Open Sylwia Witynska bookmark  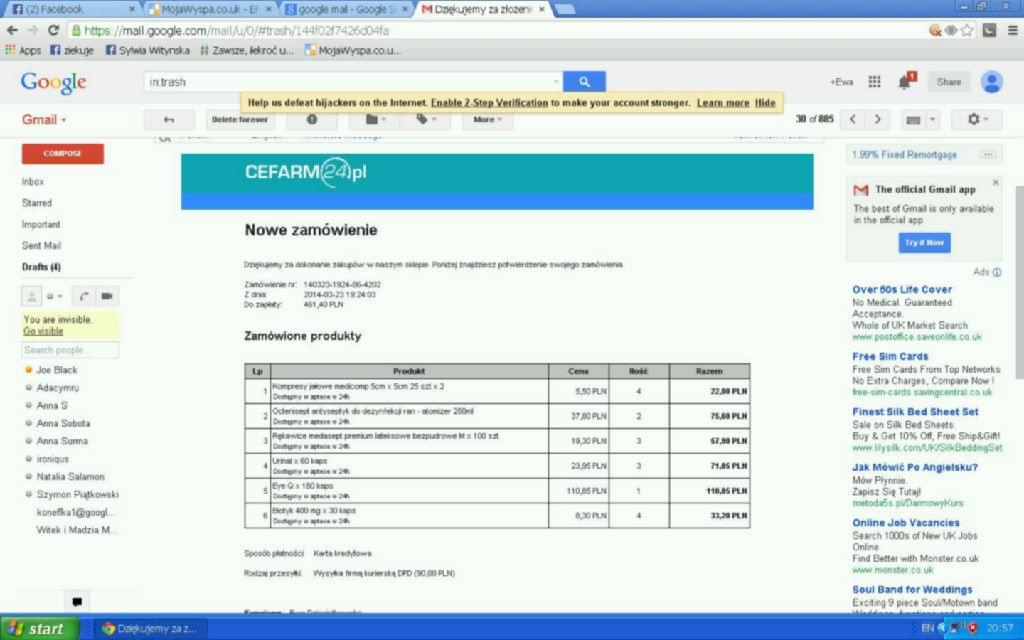[148, 50]
